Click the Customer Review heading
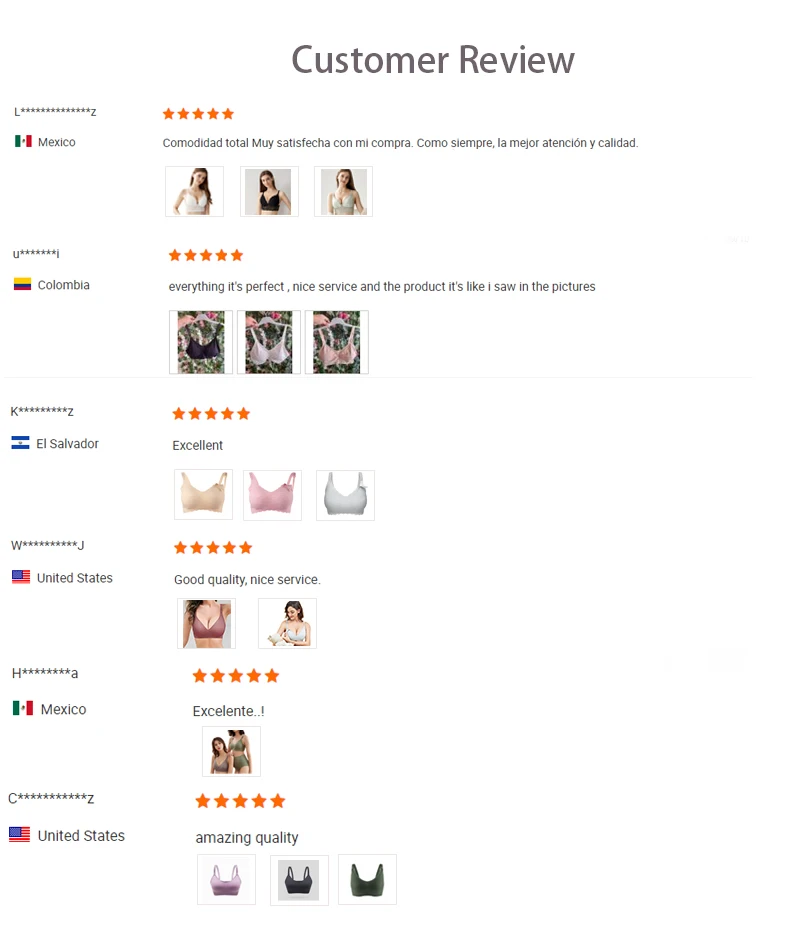The height and width of the screenshot is (926, 800). tap(433, 60)
